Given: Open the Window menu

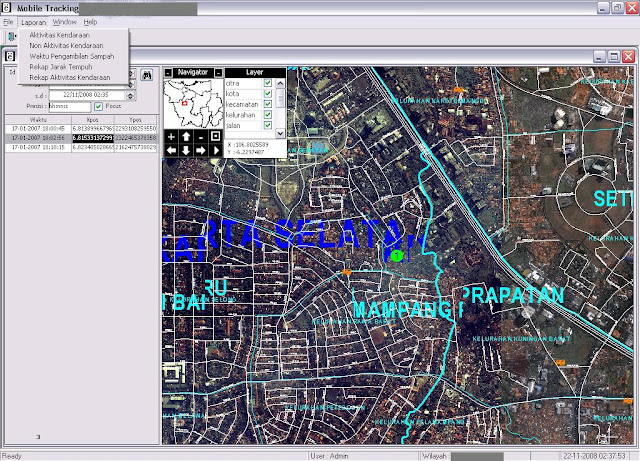Looking at the screenshot, I should click(64, 21).
